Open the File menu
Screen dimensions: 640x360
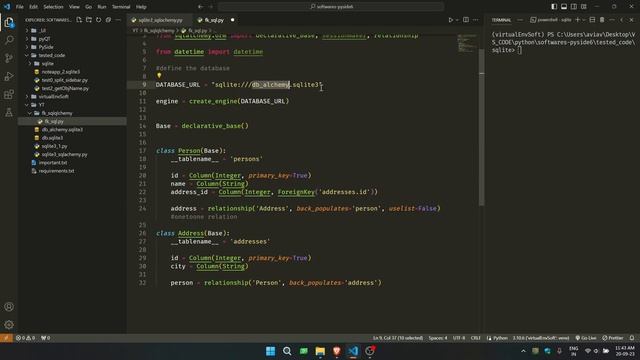click(x=20, y=7)
